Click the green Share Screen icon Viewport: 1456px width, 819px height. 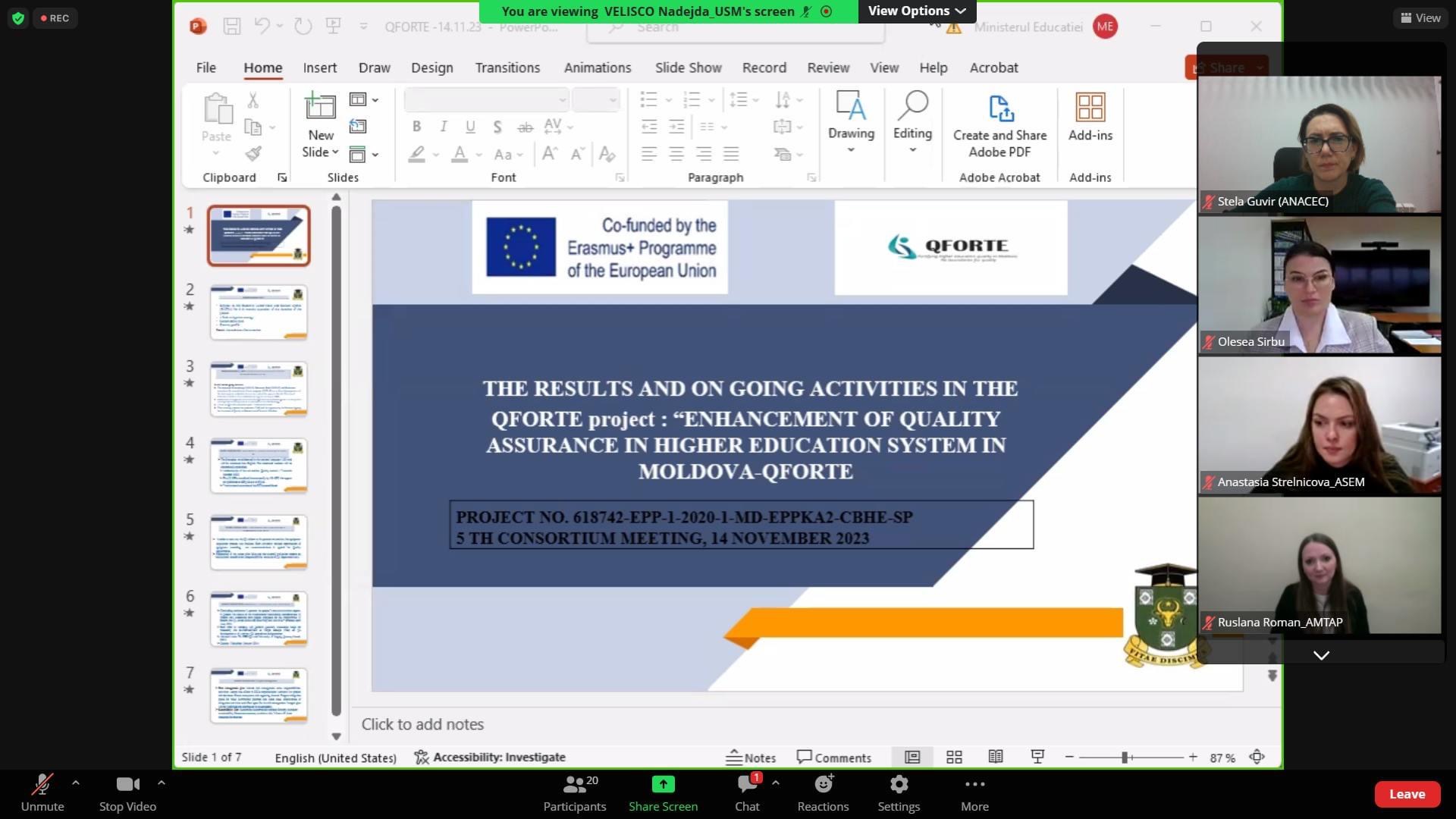pyautogui.click(x=663, y=784)
